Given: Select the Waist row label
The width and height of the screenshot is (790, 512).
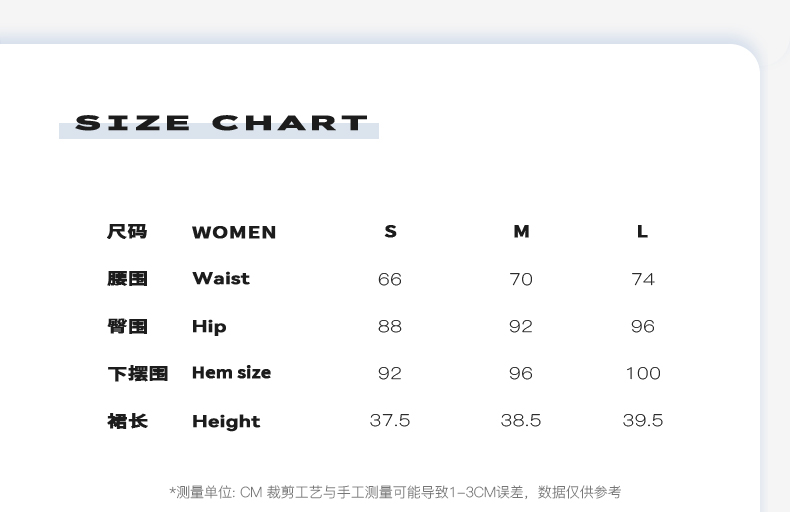Looking at the screenshot, I should pos(221,278).
